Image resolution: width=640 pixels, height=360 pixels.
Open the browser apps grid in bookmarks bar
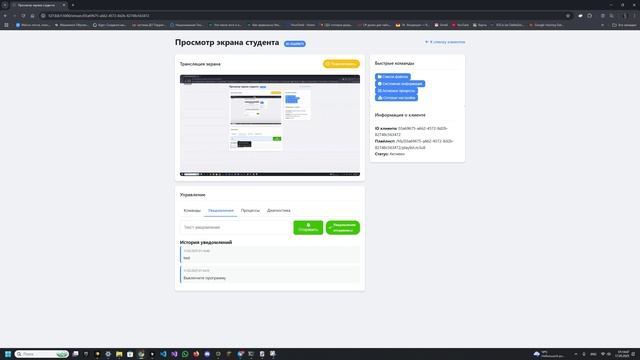coord(6,25)
